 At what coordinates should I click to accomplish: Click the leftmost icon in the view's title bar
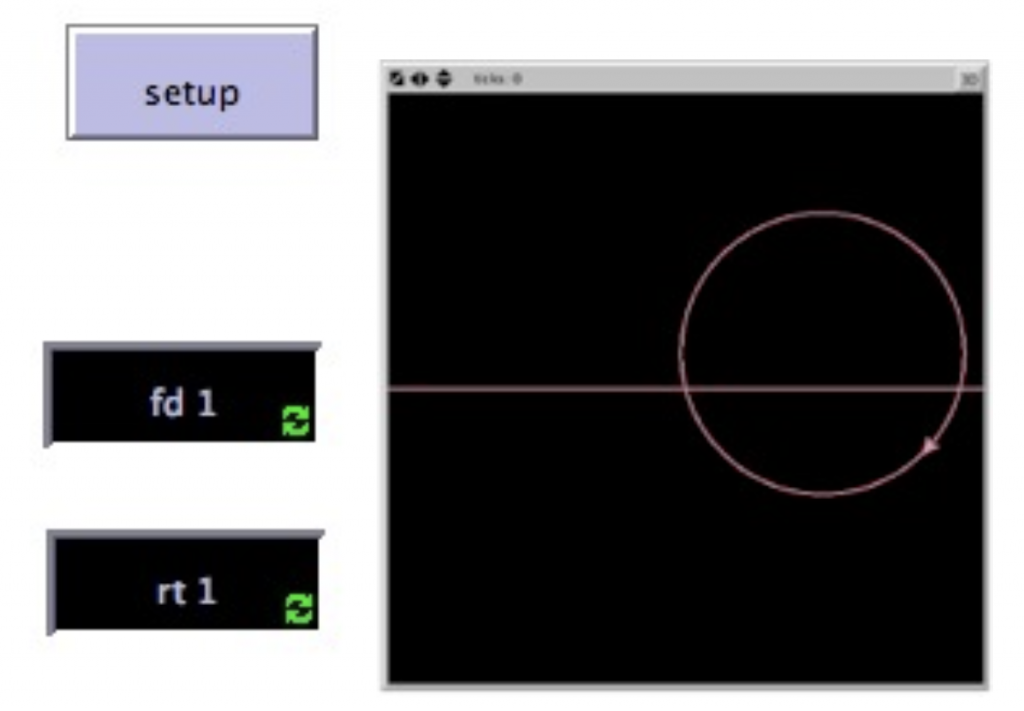(397, 78)
